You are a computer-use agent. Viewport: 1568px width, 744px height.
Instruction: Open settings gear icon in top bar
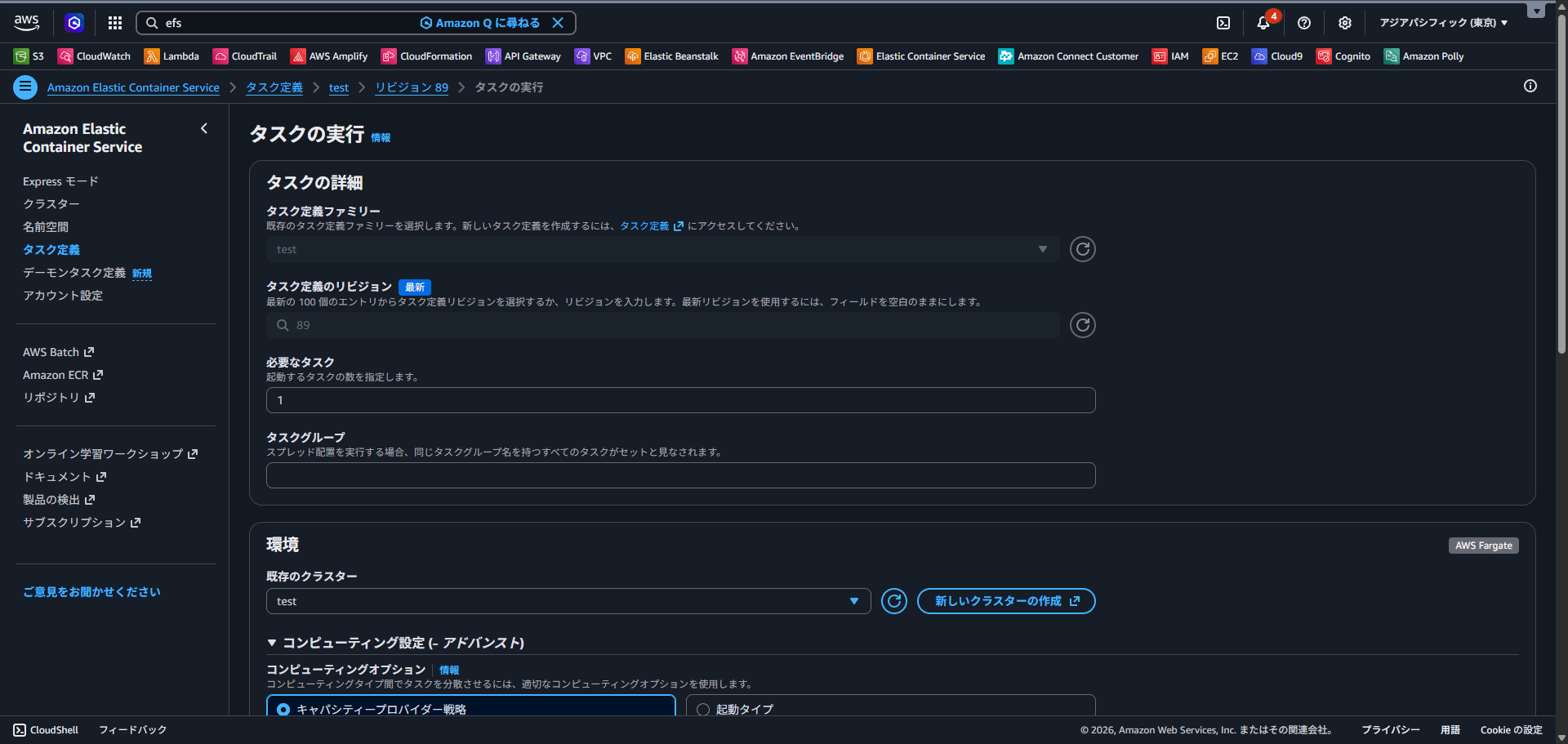click(x=1345, y=23)
